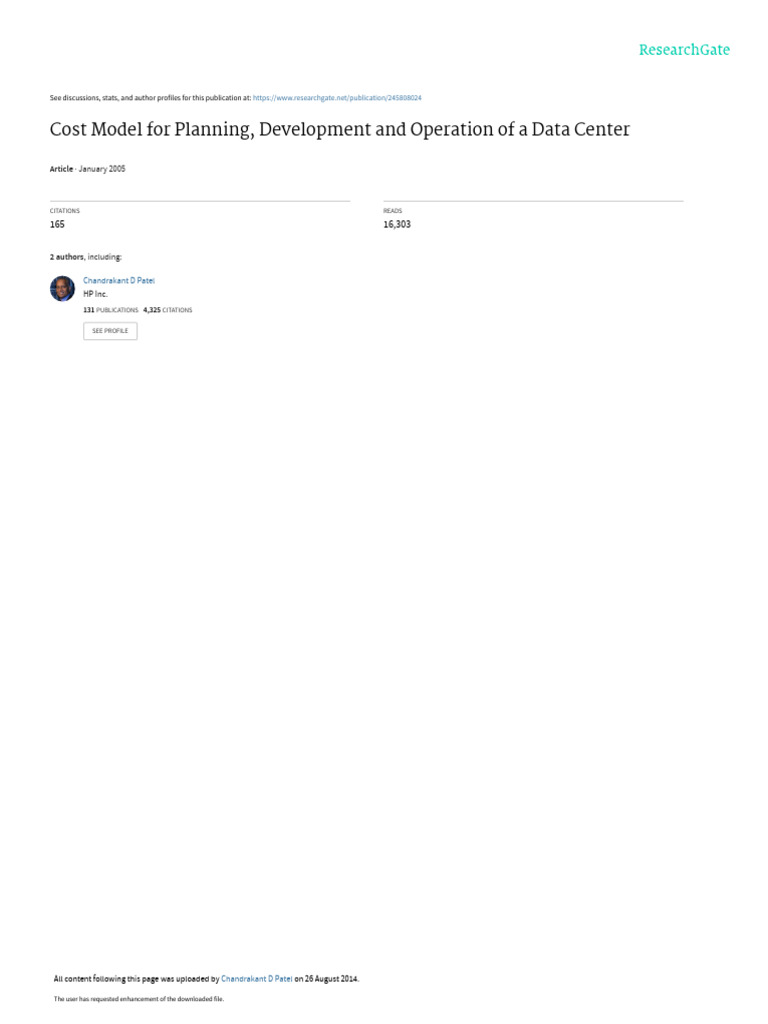
Task: Click the ResearchGate logo
Action: (x=684, y=50)
